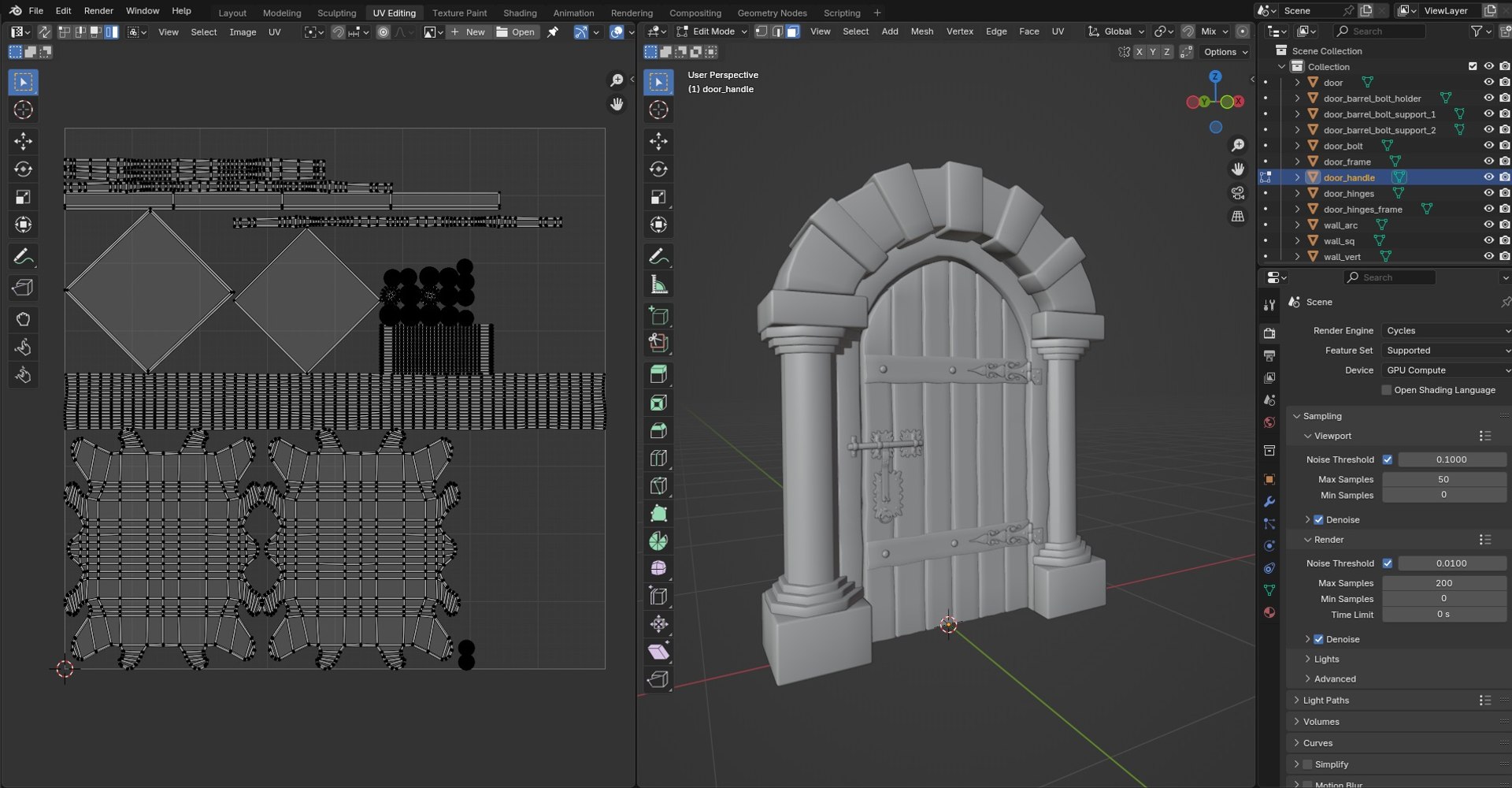Select the Inset Faces tool in 3D viewport
Viewport: 1512px width, 788px height.
click(x=658, y=403)
